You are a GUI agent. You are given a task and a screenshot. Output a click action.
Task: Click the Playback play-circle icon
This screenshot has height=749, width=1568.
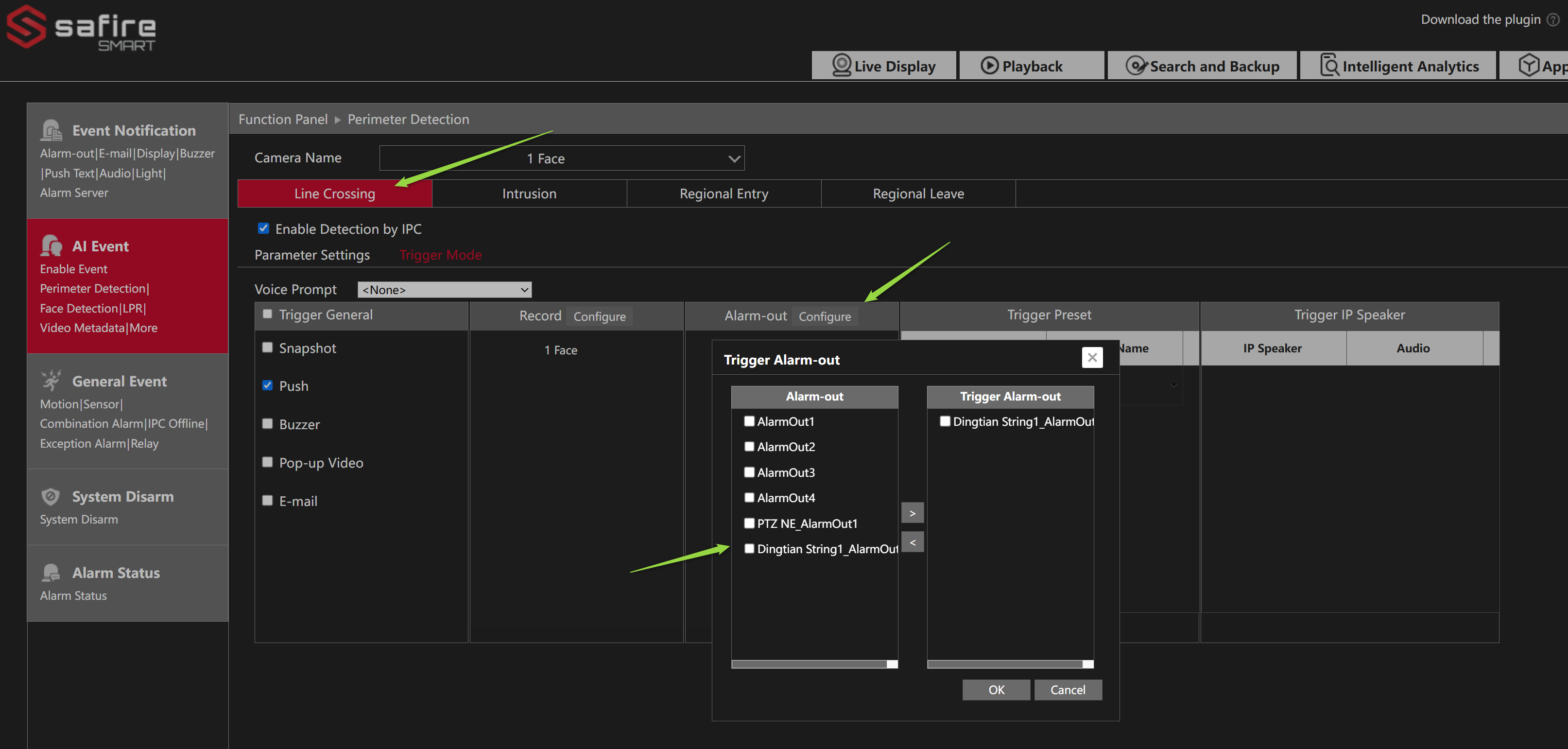point(990,65)
